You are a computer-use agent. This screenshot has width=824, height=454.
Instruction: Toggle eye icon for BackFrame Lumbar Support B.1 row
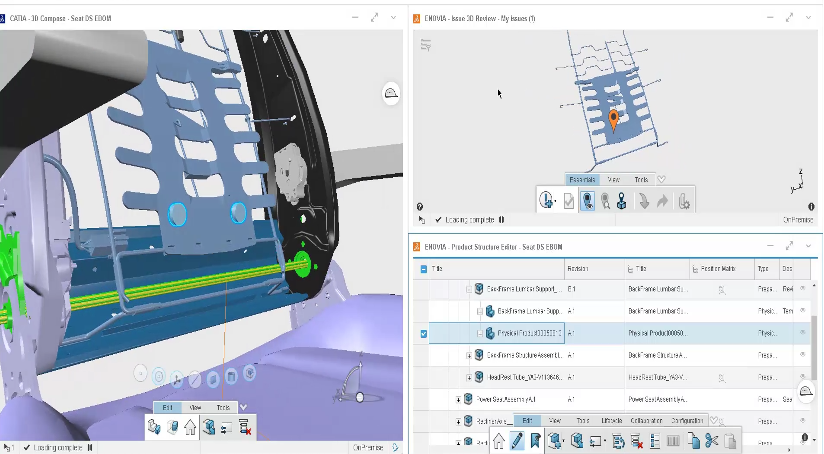(x=802, y=288)
